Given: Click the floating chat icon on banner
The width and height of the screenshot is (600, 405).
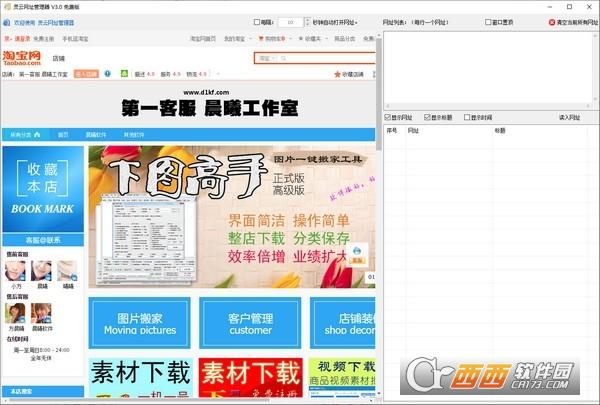Looking at the screenshot, I should [357, 255].
